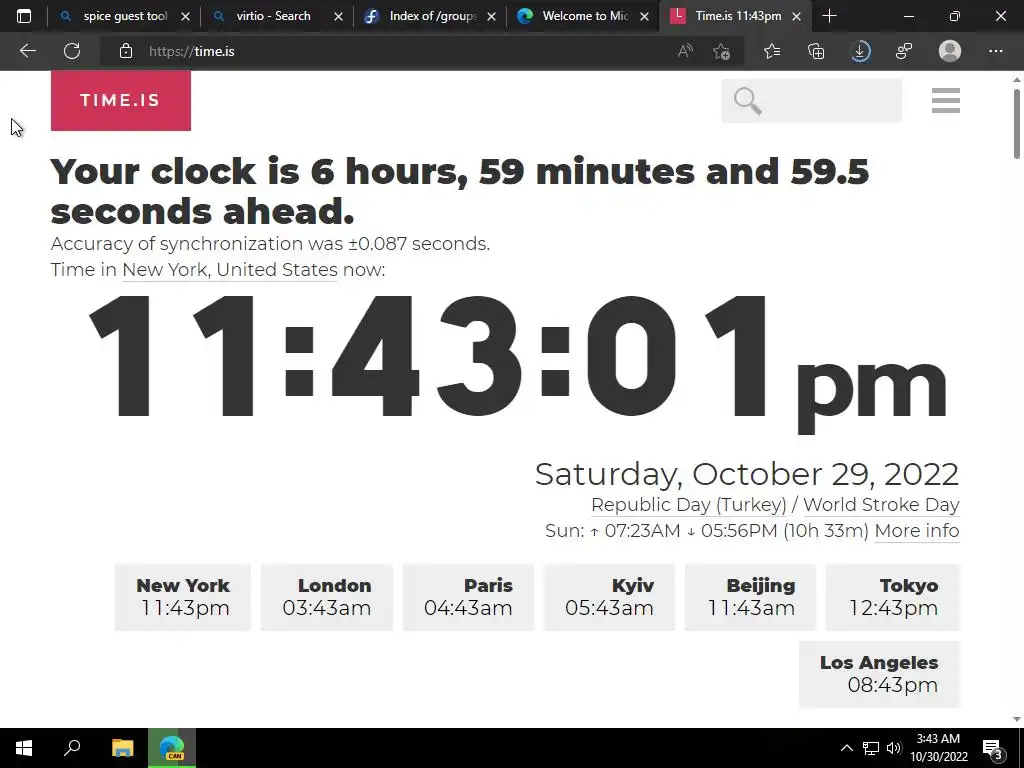Click the time.is search box
The height and width of the screenshot is (768, 1024).
(x=812, y=101)
